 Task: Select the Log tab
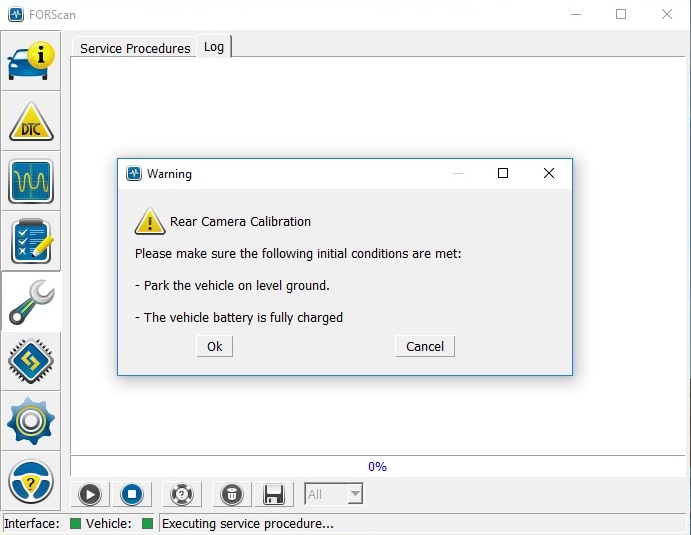[x=214, y=47]
